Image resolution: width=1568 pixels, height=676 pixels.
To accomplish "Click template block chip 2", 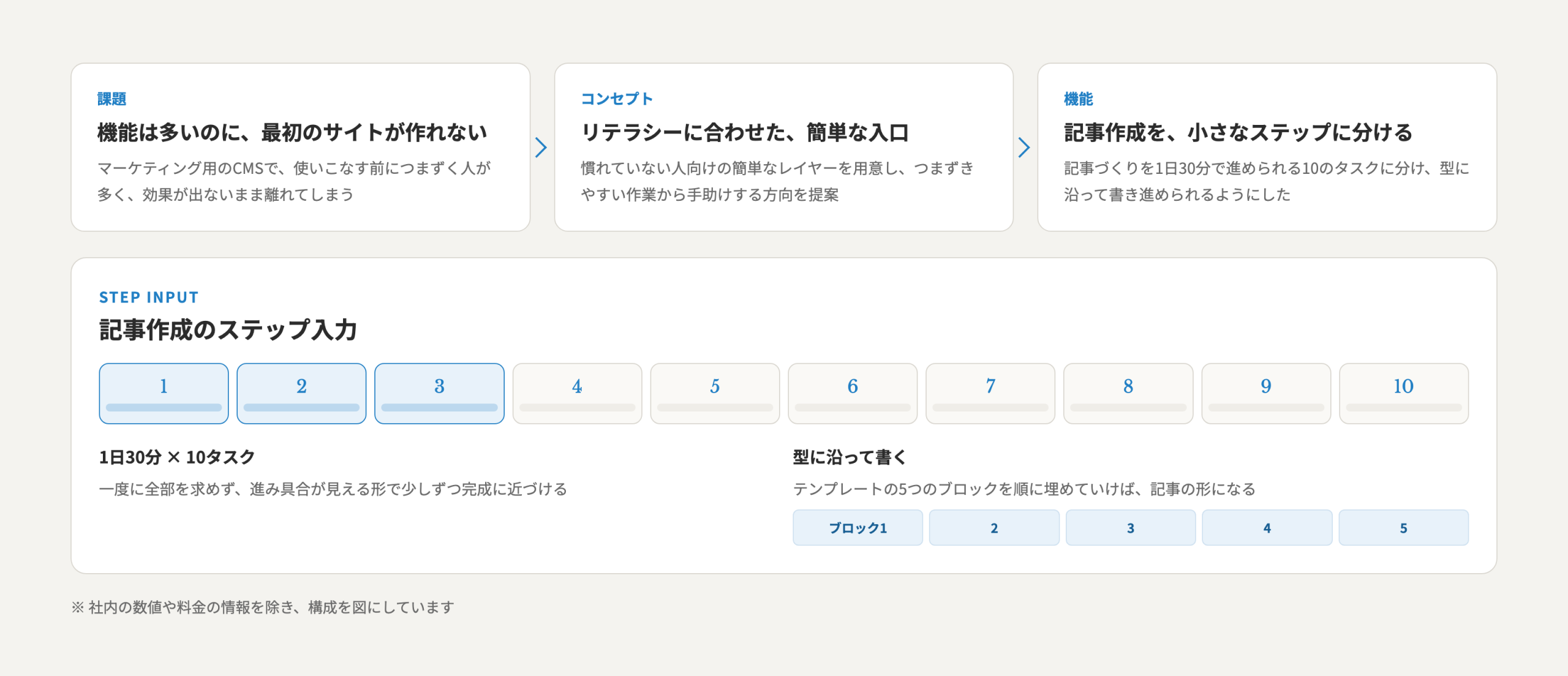I will [994, 528].
